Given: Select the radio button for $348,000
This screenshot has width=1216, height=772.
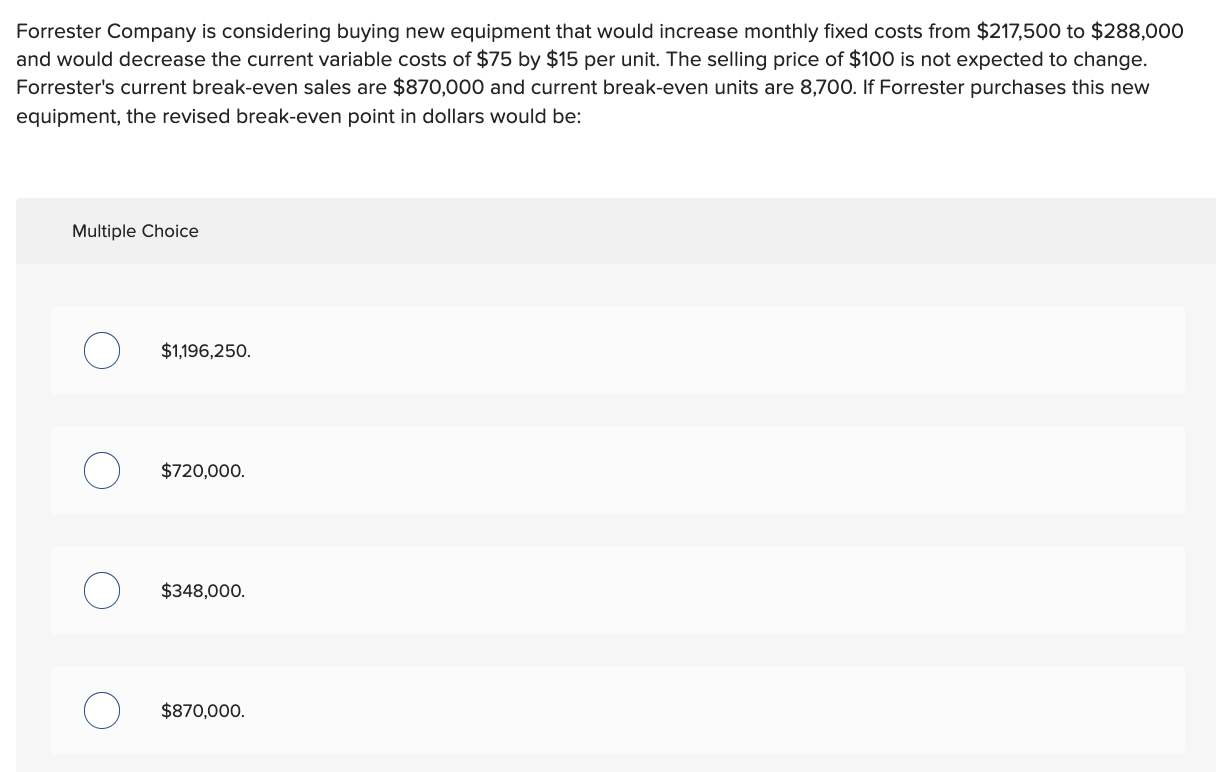Looking at the screenshot, I should coord(101,590).
